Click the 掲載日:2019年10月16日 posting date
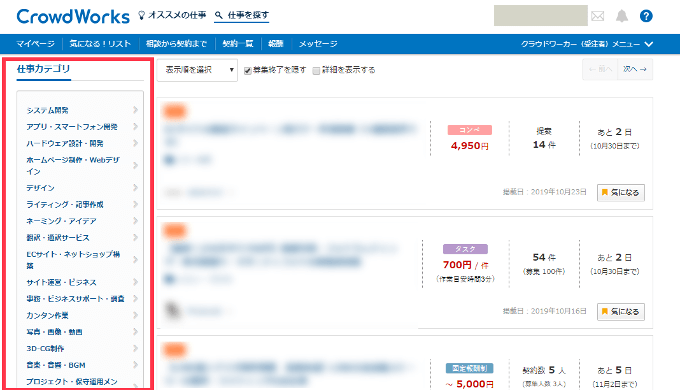The width and height of the screenshot is (680, 390). [x=544, y=311]
